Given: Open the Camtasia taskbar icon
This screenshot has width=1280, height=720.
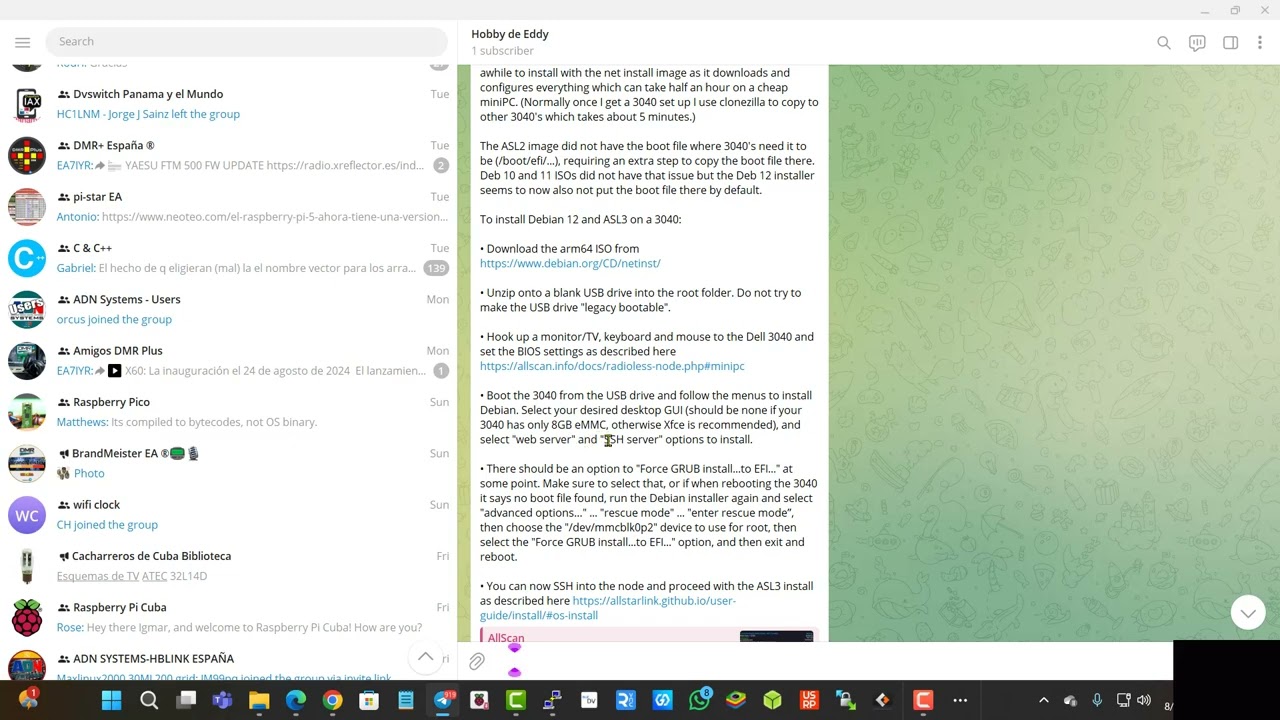Looking at the screenshot, I should (516, 700).
